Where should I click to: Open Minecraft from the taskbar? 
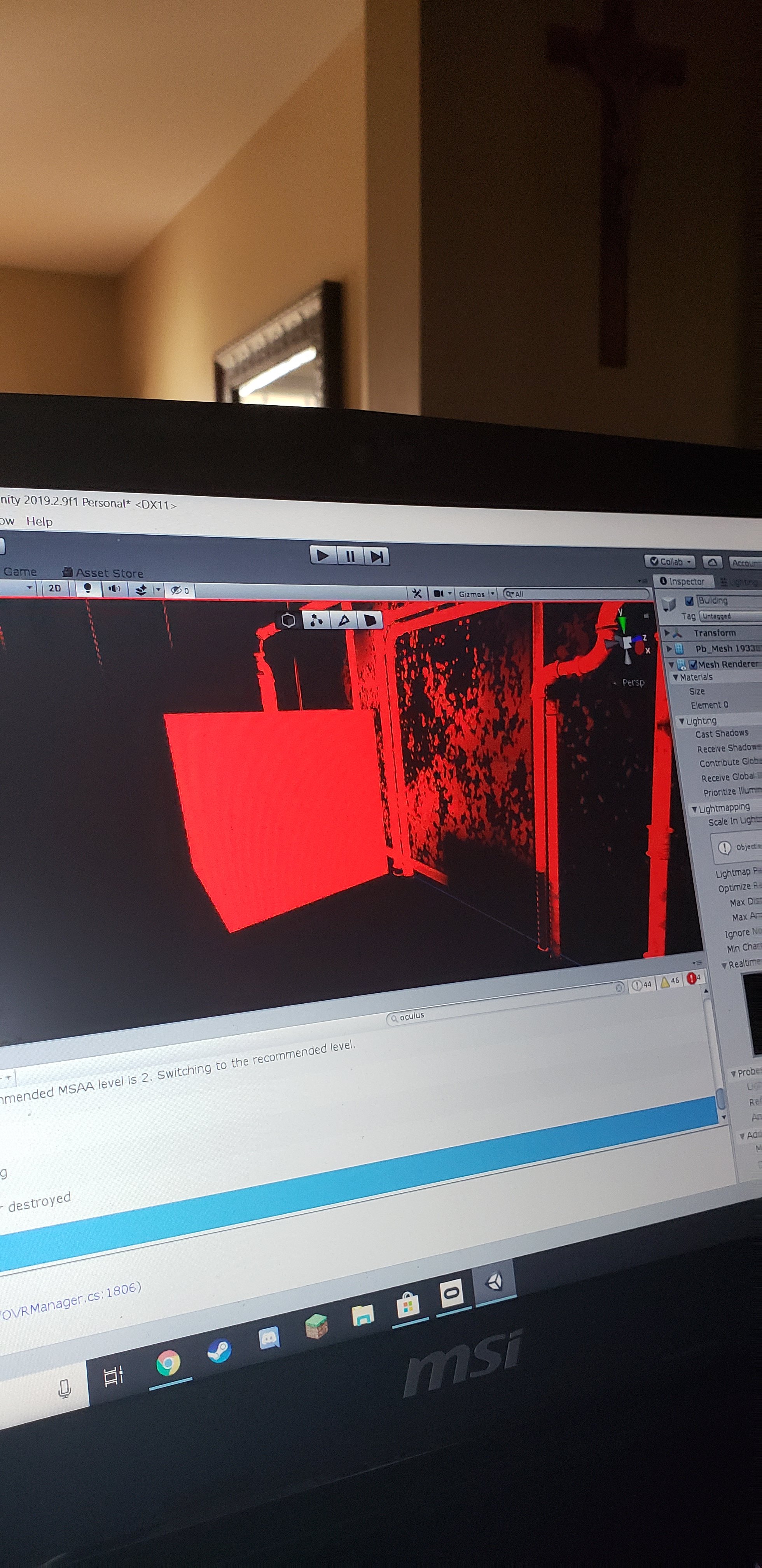pyautogui.click(x=316, y=1326)
